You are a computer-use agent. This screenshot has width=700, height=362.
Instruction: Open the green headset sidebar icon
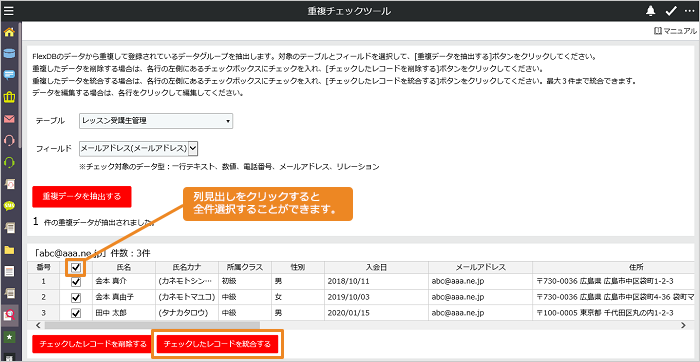point(9,162)
